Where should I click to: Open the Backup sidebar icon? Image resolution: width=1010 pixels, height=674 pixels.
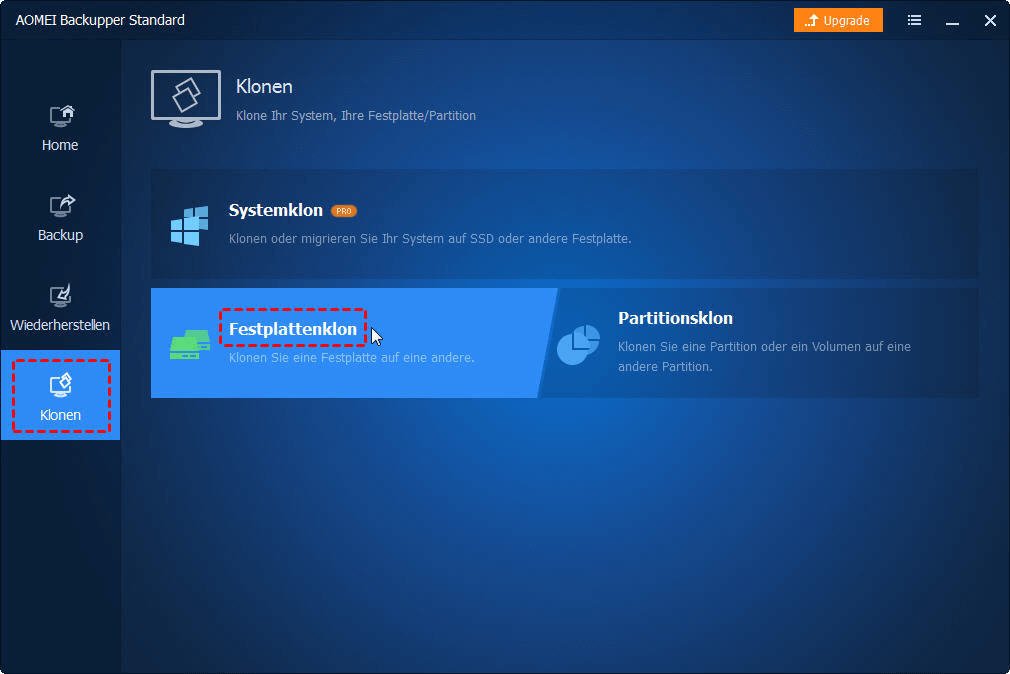coord(62,206)
